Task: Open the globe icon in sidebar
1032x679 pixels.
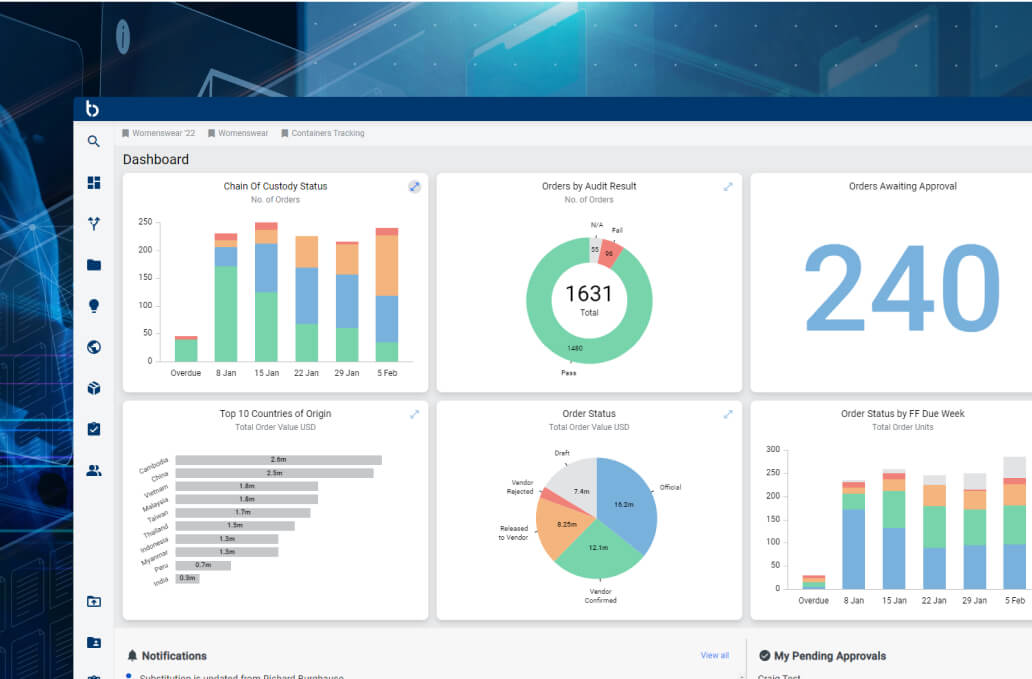Action: click(x=94, y=347)
